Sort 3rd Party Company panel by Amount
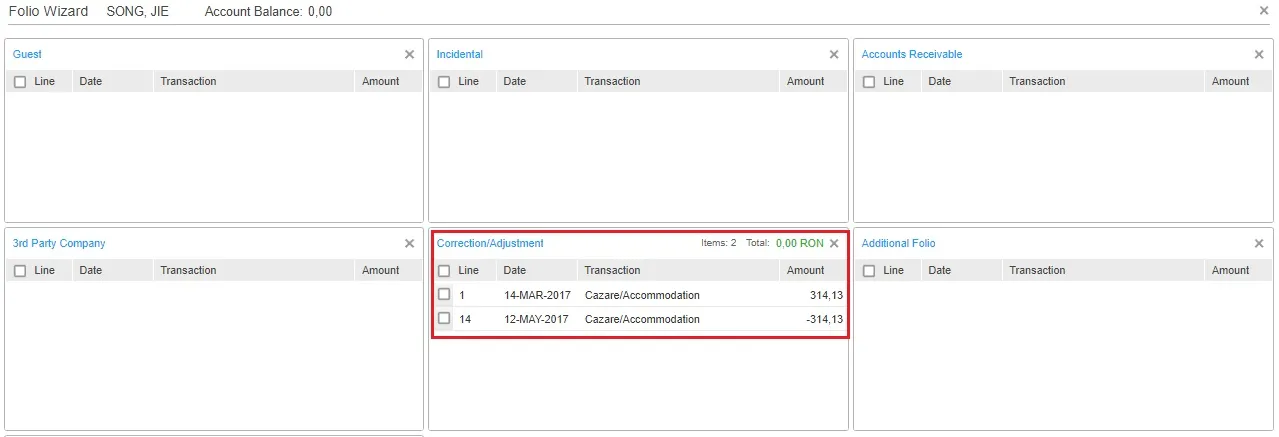Image resolution: width=1279 pixels, height=437 pixels. tap(381, 271)
